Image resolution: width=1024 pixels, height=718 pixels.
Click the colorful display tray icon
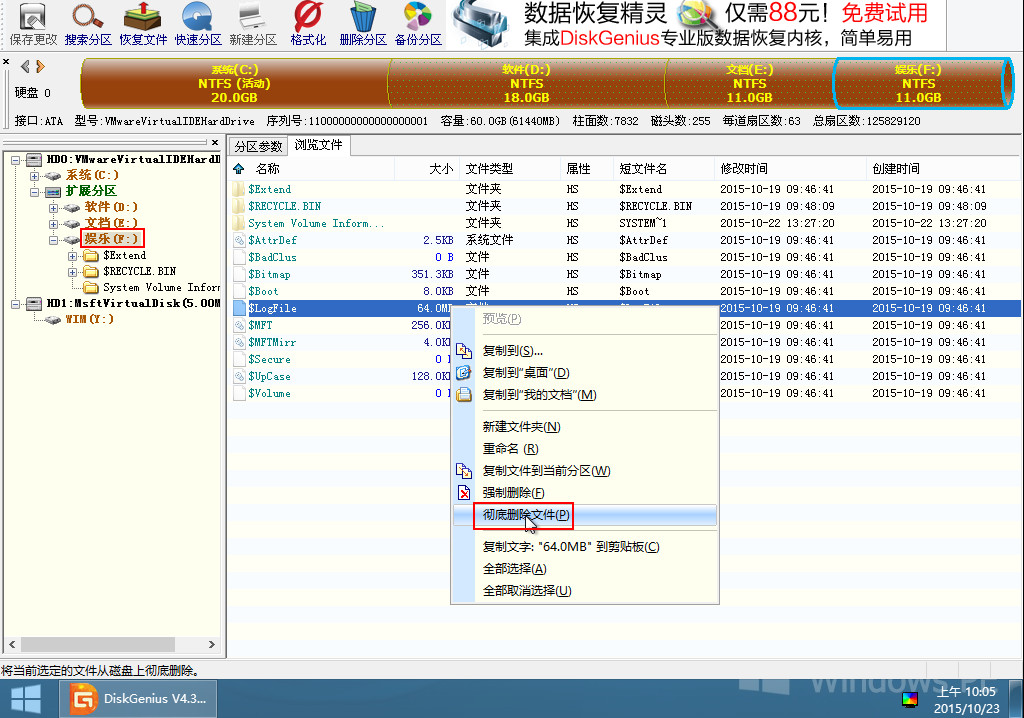[910, 700]
